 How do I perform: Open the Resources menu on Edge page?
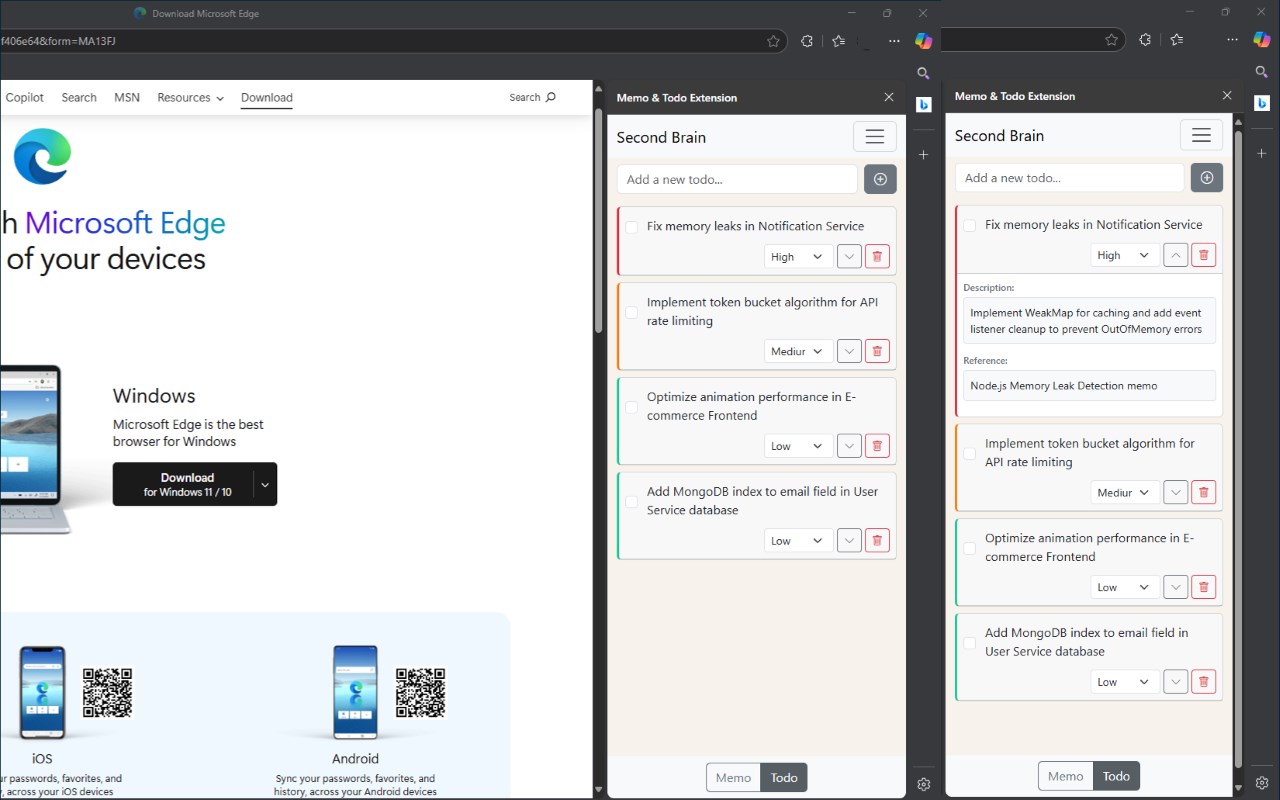pyautogui.click(x=190, y=97)
